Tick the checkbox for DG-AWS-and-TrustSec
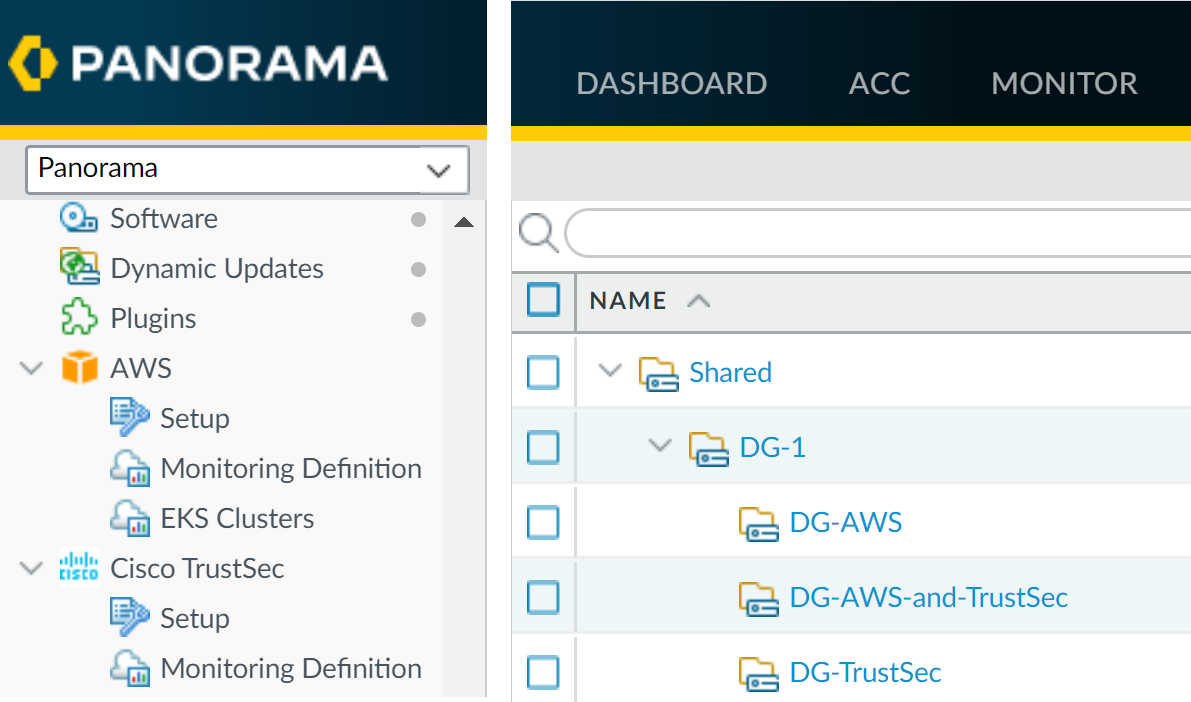This screenshot has height=702, width=1191. [543, 597]
